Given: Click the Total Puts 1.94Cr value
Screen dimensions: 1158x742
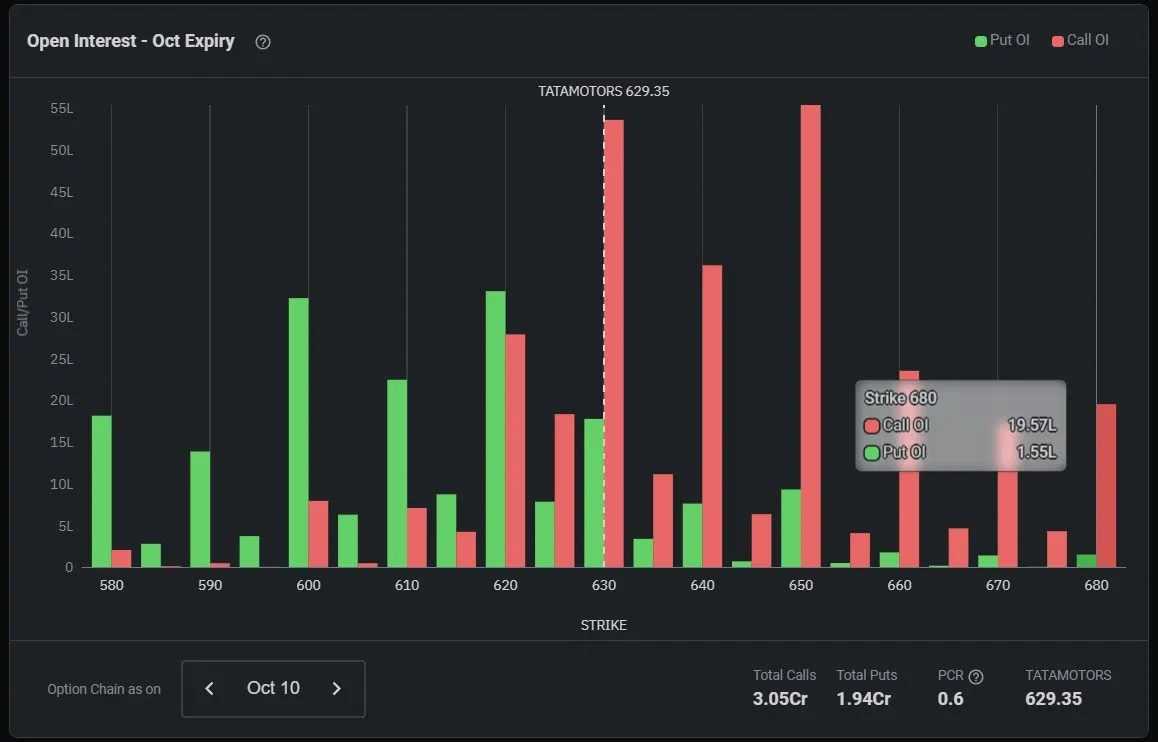Looking at the screenshot, I should point(863,699).
